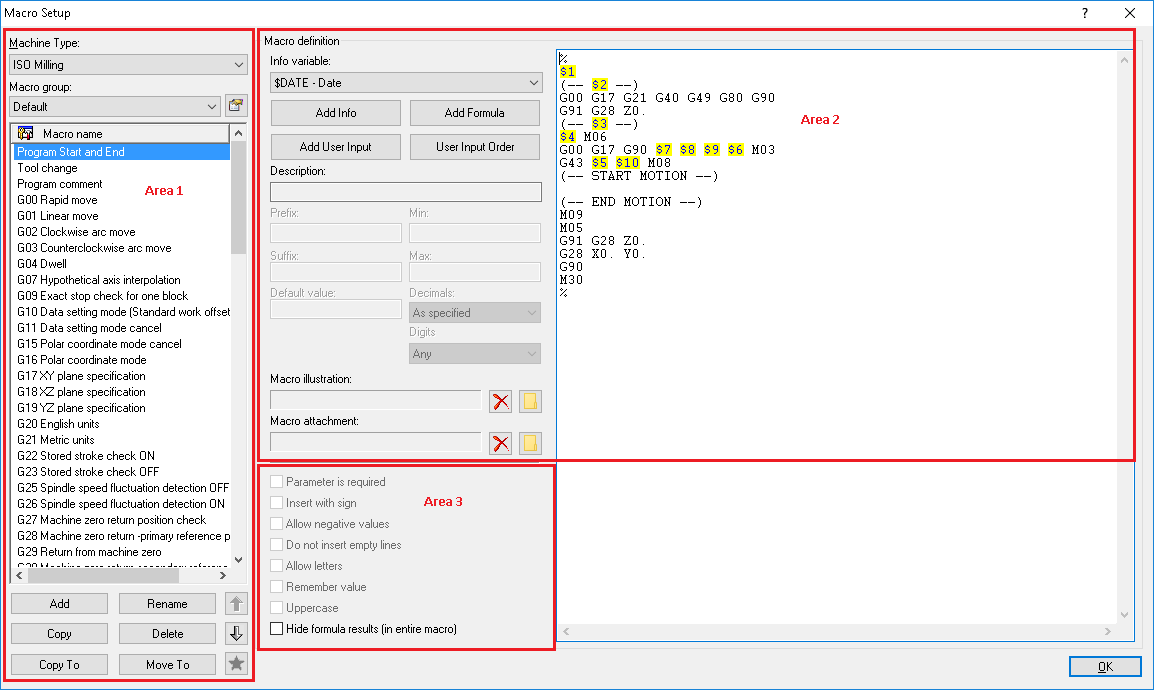Click the icon in the Macro name header
This screenshot has width=1154, height=690.
(25, 131)
